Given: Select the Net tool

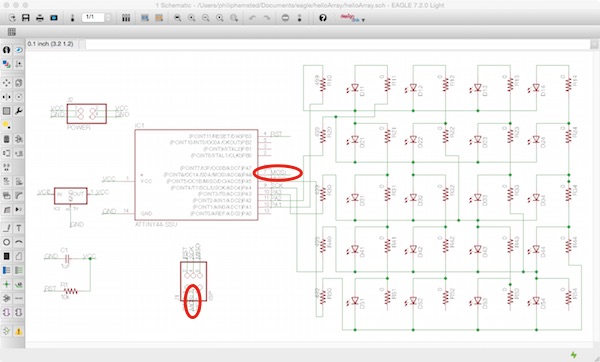Looking at the screenshot, I should (x=18, y=270).
